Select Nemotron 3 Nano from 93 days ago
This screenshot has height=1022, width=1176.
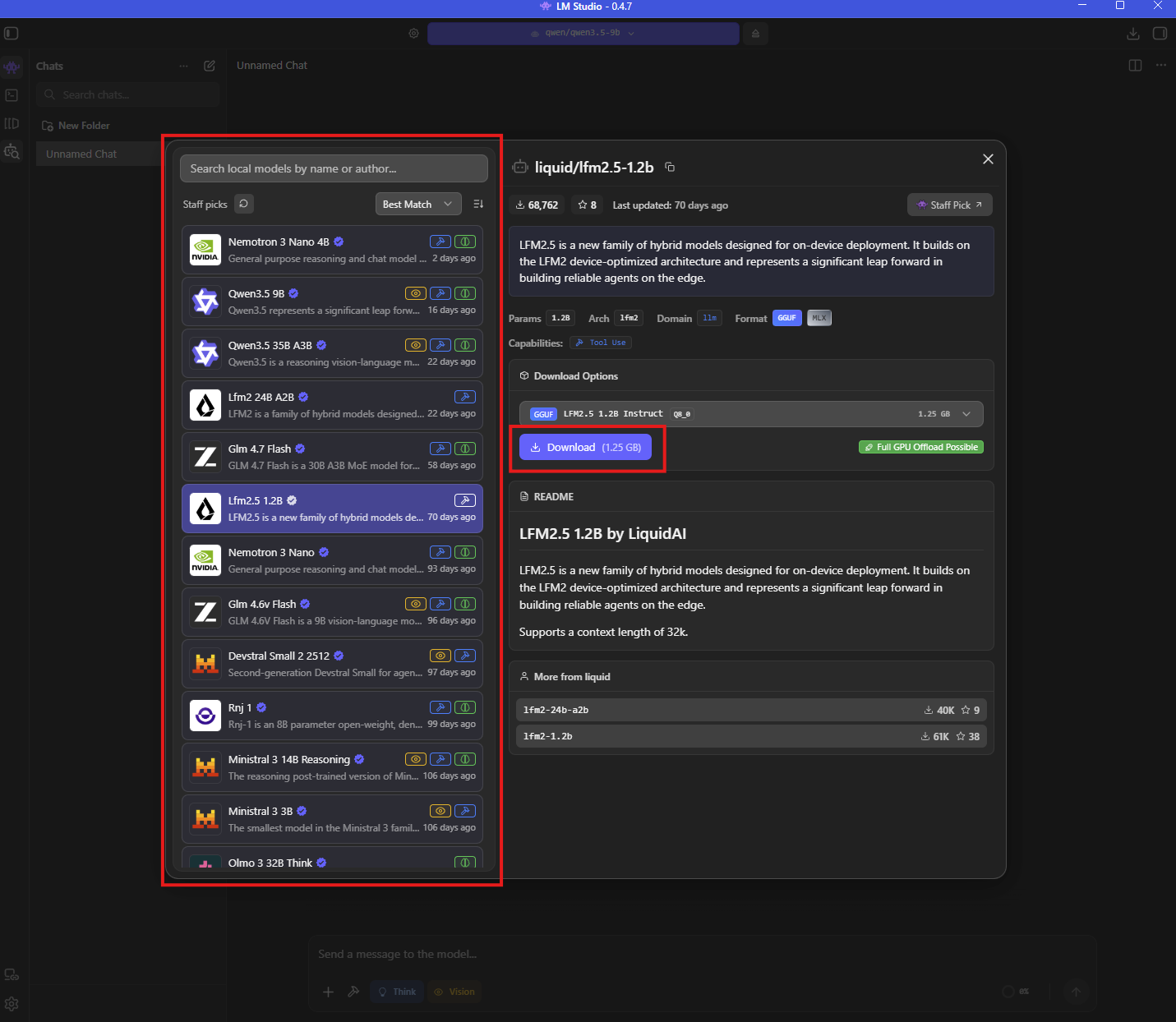click(x=332, y=560)
